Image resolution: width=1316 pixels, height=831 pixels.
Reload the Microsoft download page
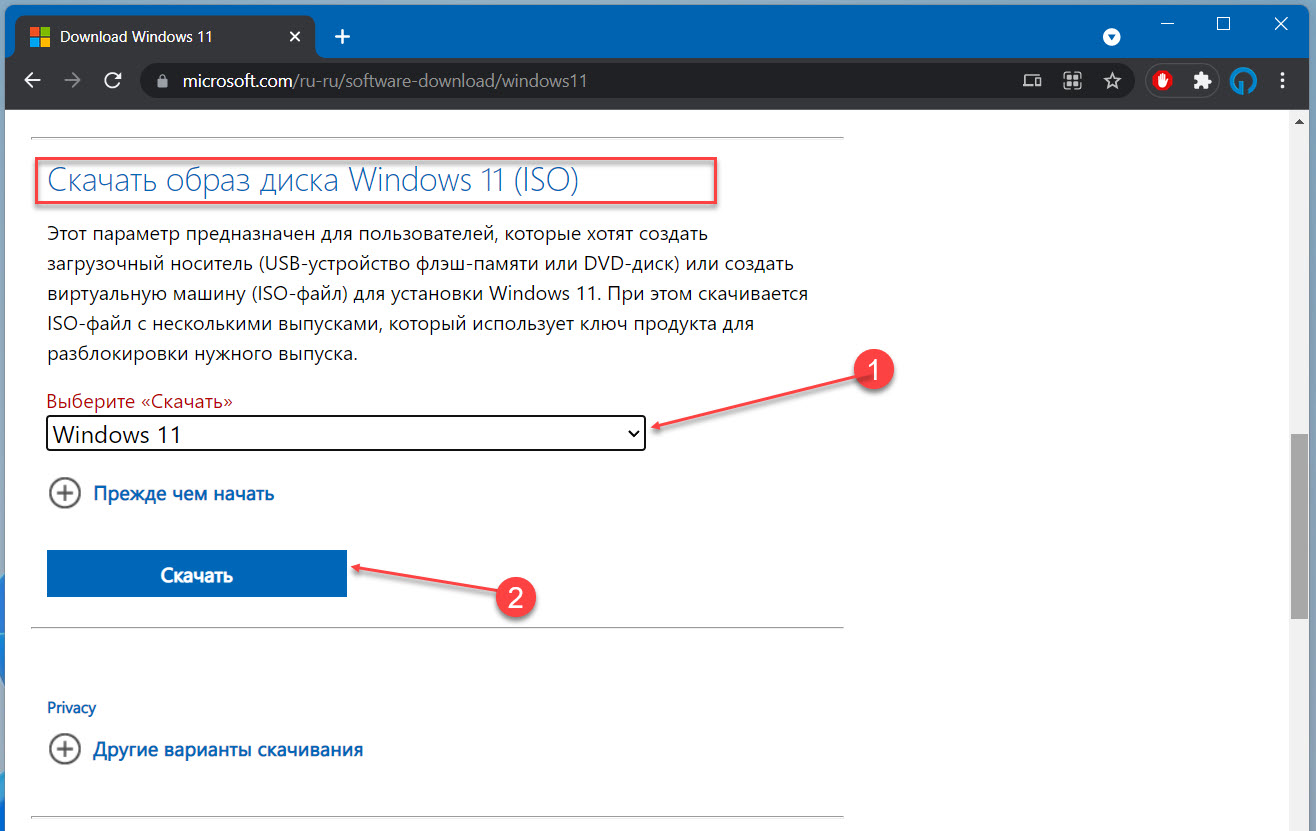point(113,81)
